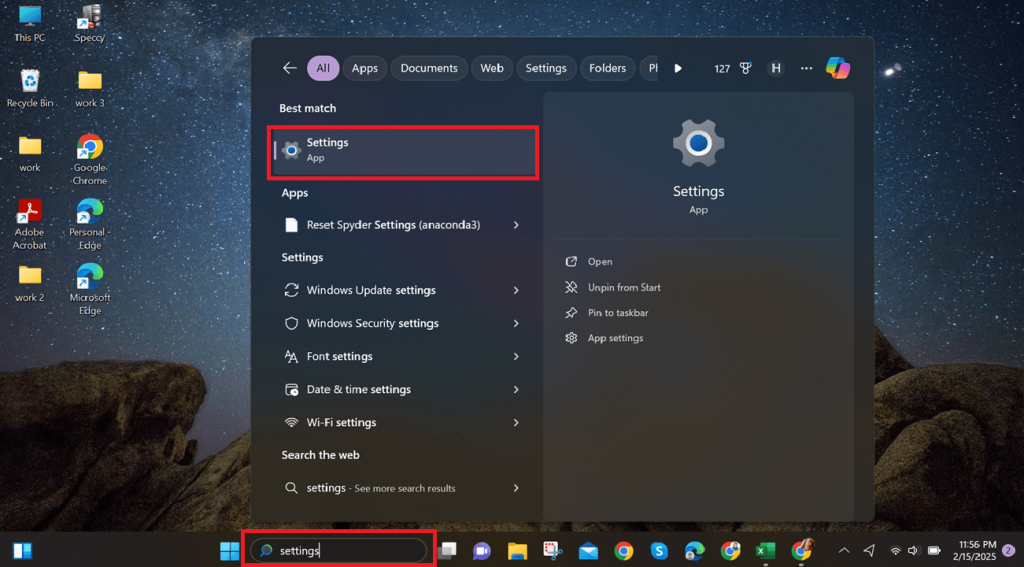
Task: Click the Windows Start button
Action: tap(229, 551)
